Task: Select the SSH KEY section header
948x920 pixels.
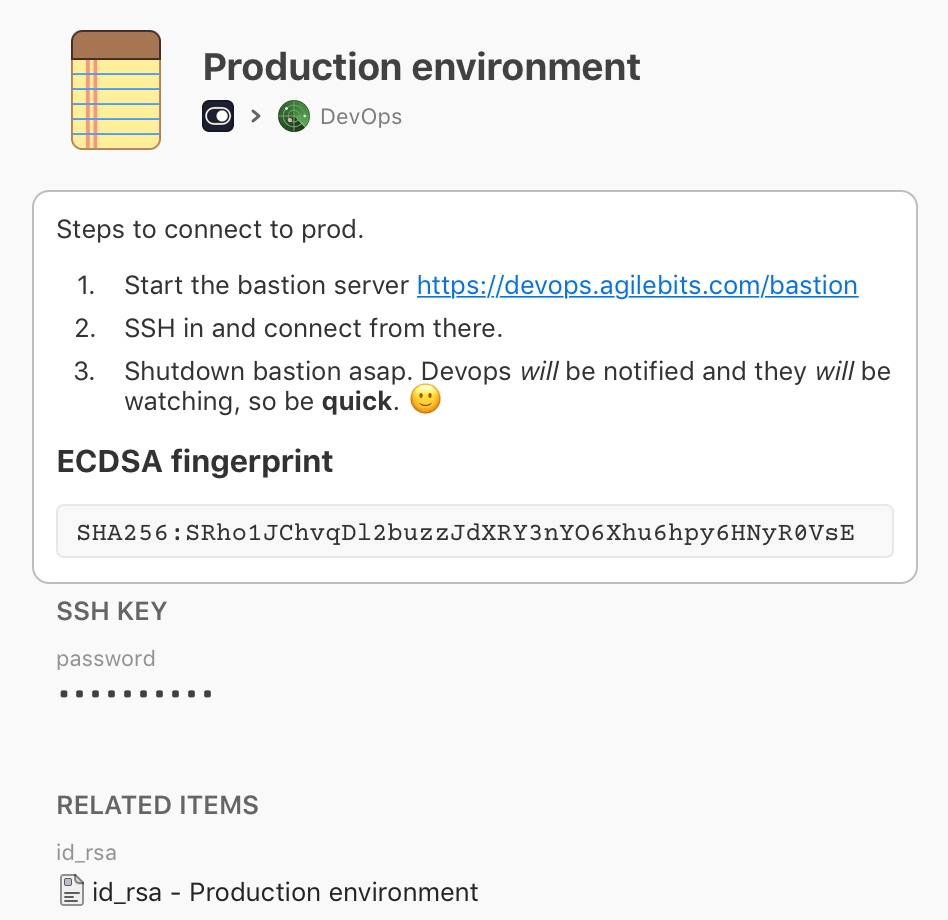Action: (112, 611)
